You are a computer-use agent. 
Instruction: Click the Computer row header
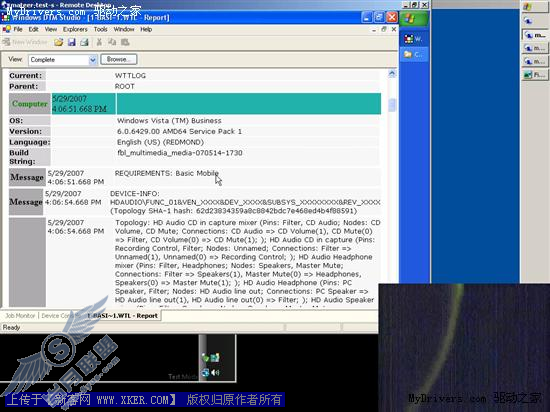coord(30,103)
